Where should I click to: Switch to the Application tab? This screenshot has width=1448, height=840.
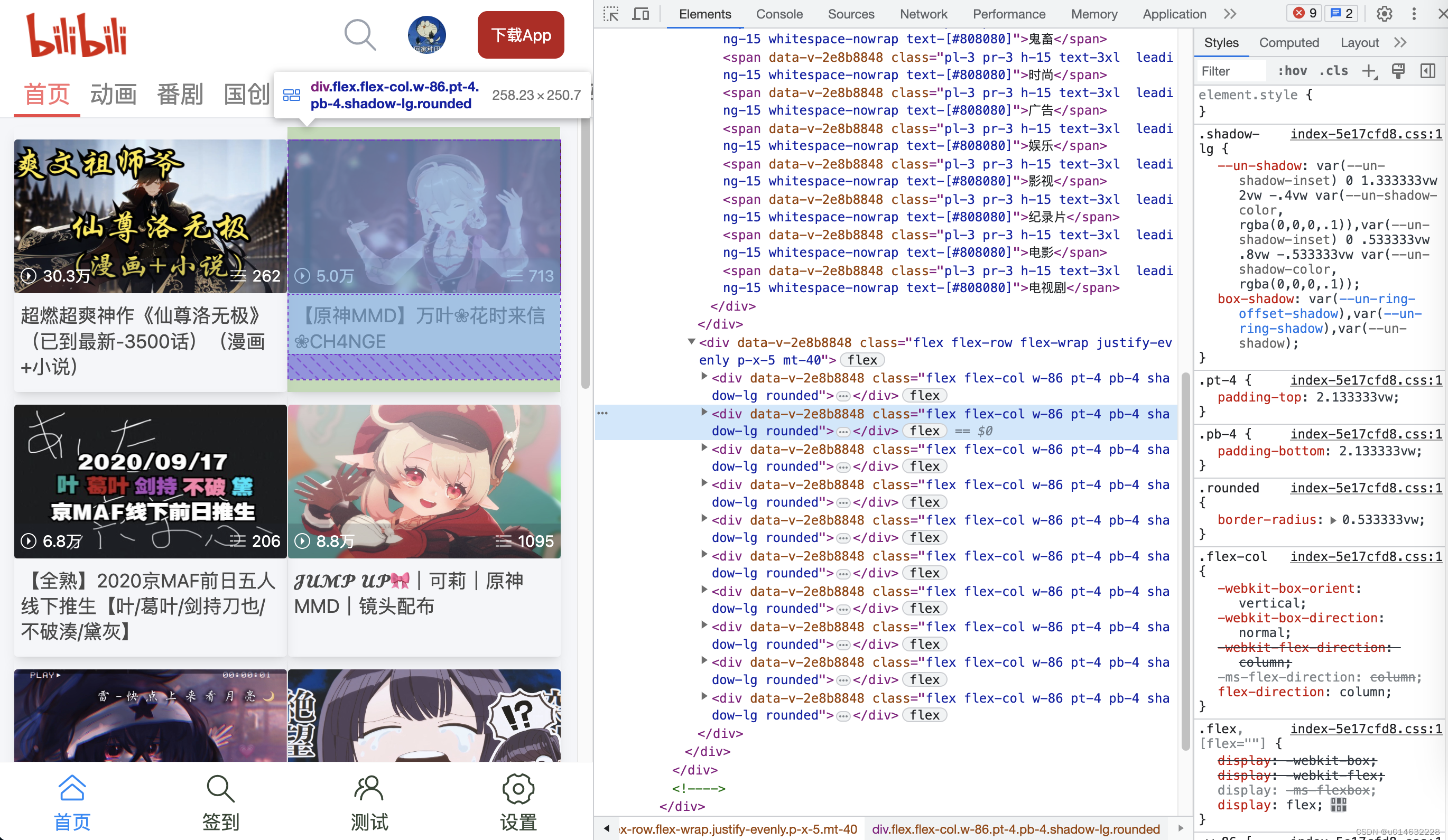[x=1174, y=14]
